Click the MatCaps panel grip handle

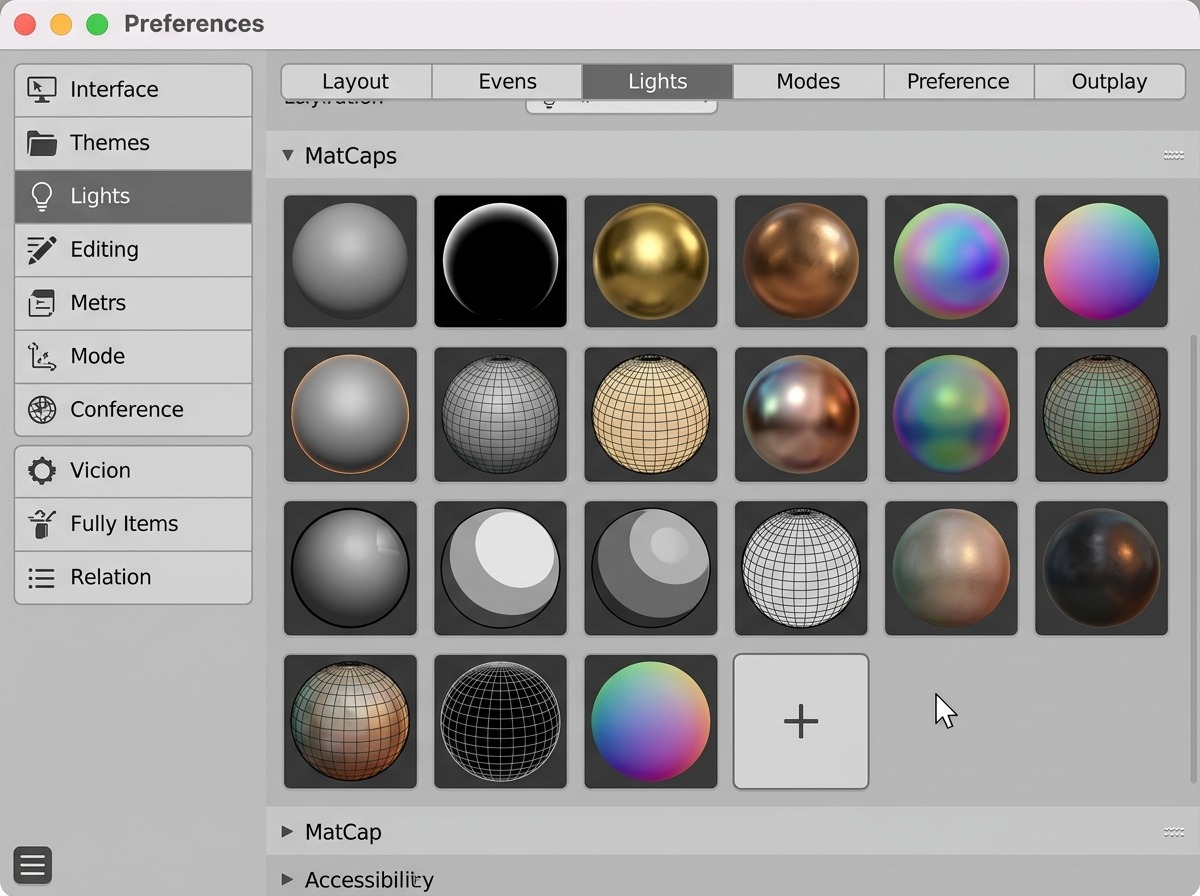pos(1174,156)
